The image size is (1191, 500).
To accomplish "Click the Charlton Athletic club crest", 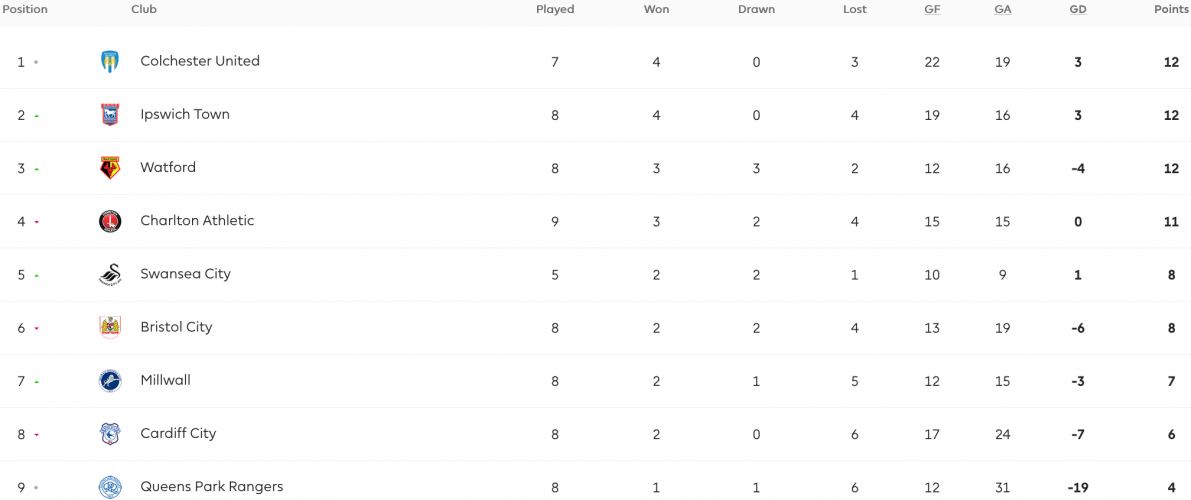I will (x=110, y=221).
